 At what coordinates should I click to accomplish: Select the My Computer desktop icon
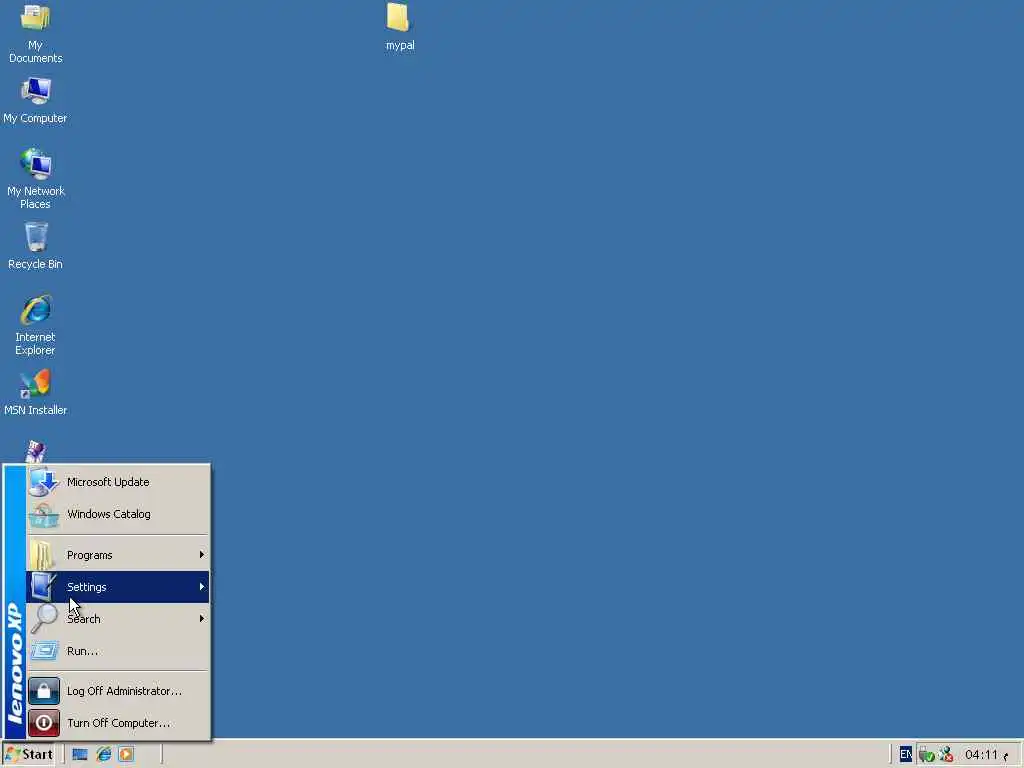tap(35, 100)
